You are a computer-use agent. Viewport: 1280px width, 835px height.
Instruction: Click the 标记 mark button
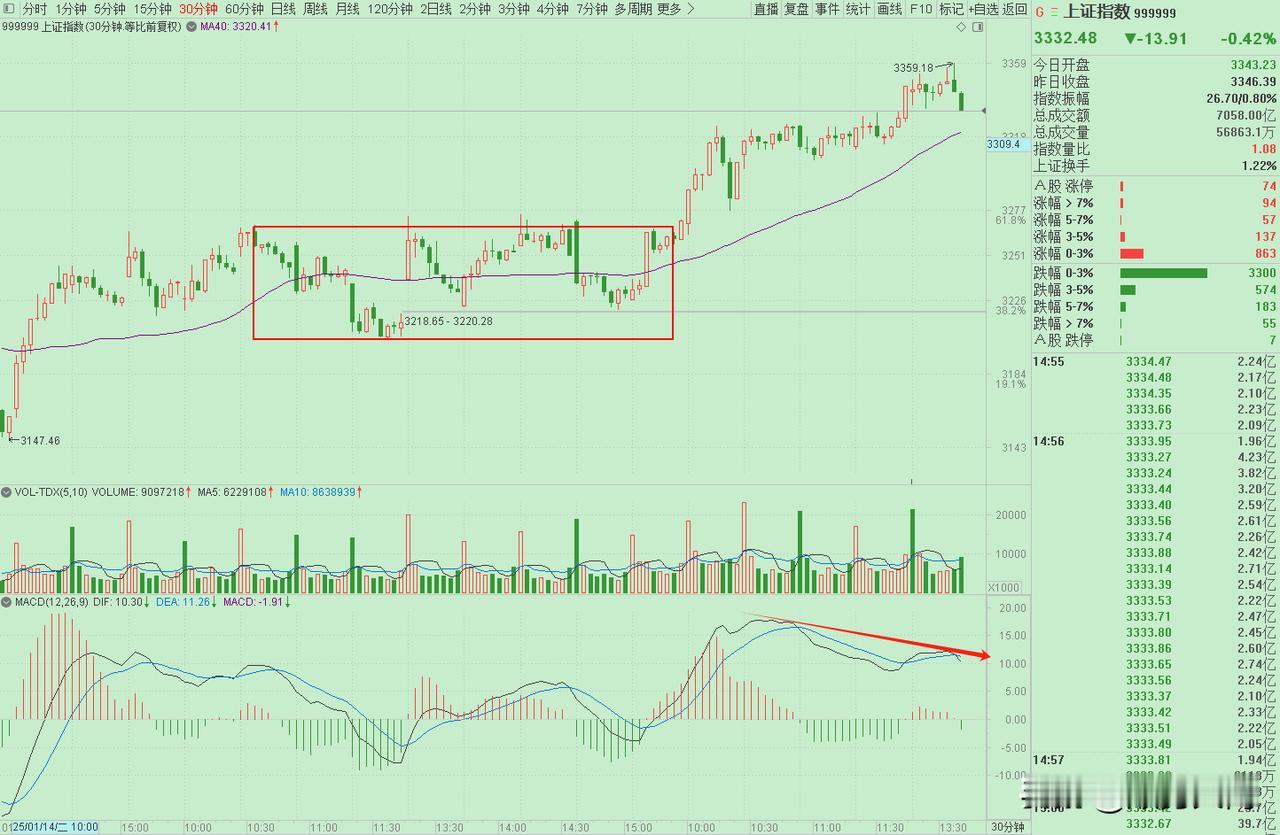pyautogui.click(x=951, y=9)
